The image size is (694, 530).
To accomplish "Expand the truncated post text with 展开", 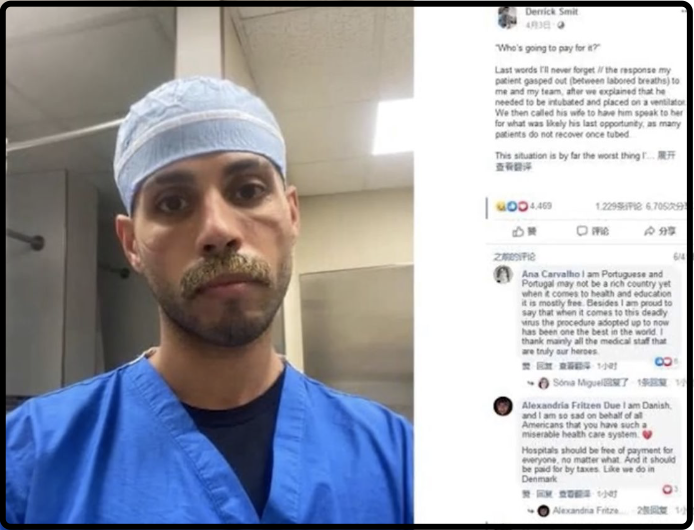I will 667,155.
